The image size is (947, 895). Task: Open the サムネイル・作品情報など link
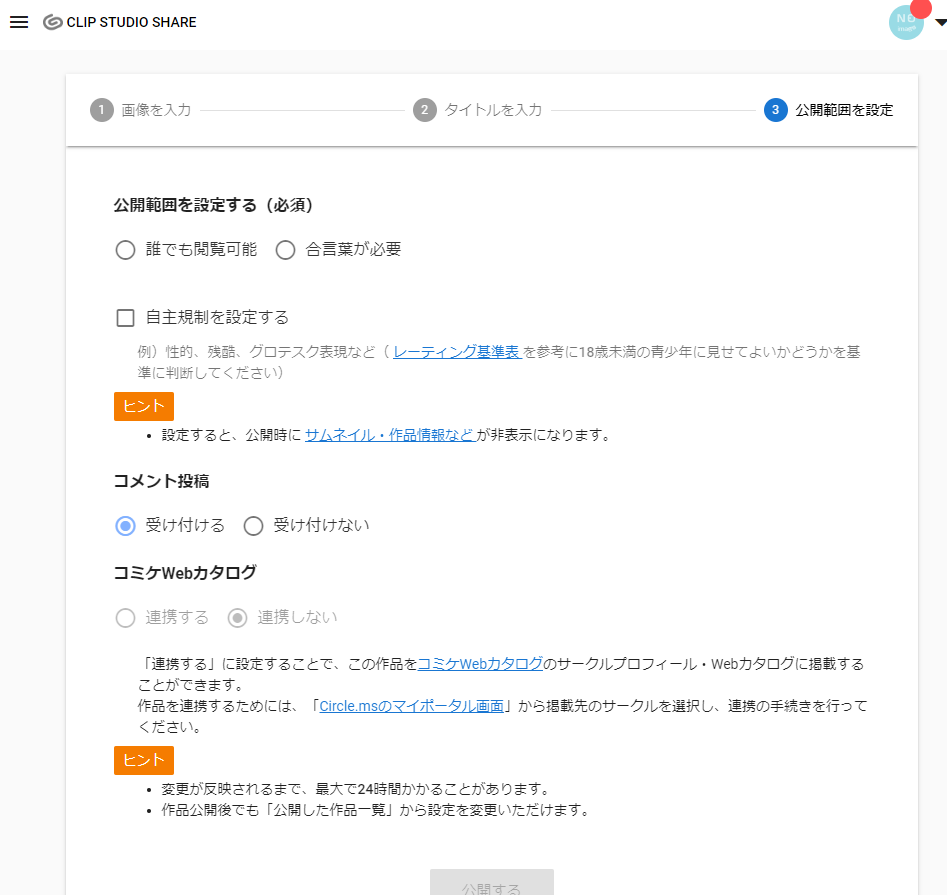pyautogui.click(x=389, y=435)
